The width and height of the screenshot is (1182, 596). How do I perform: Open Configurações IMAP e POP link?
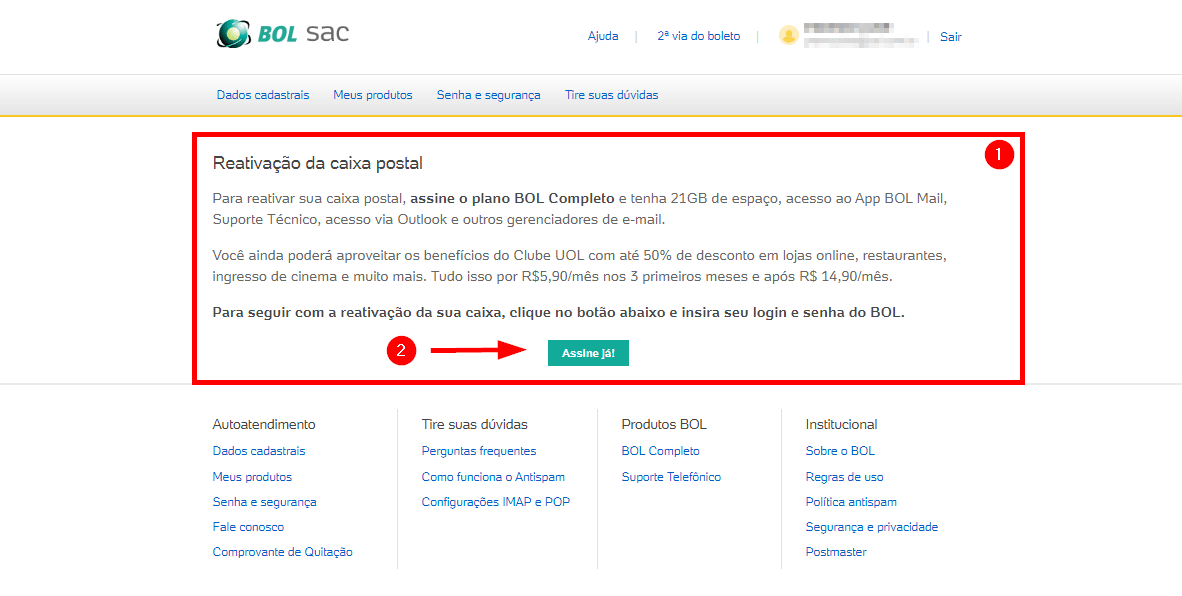click(496, 502)
